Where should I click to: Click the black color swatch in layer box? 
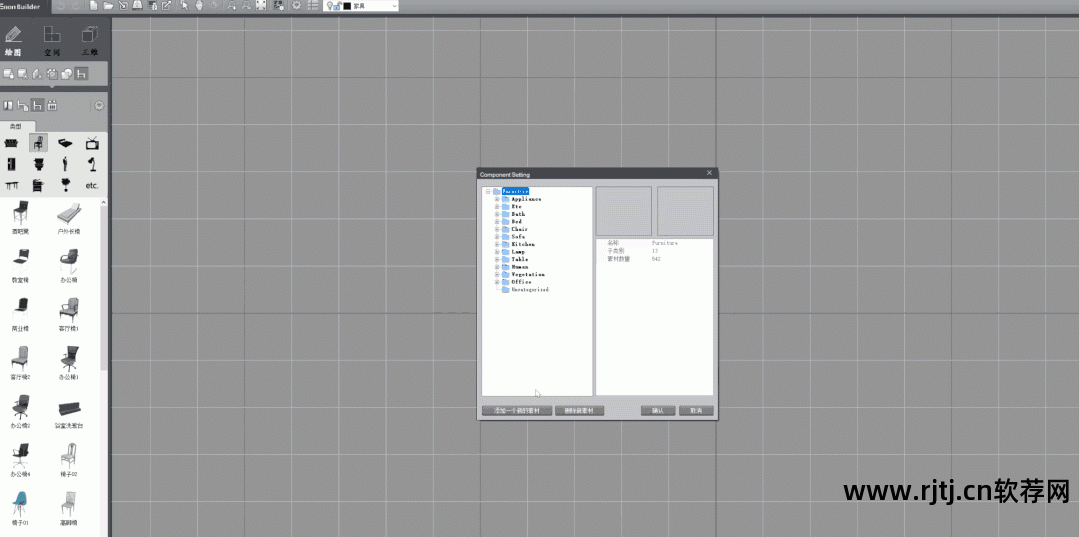[348, 6]
